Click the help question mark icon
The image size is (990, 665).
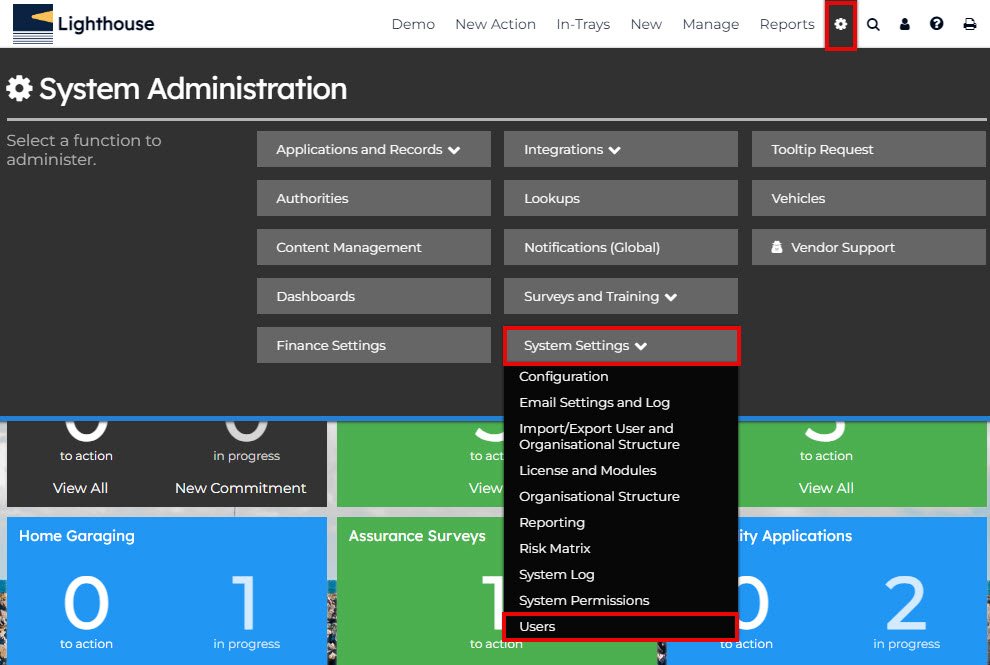tap(937, 24)
